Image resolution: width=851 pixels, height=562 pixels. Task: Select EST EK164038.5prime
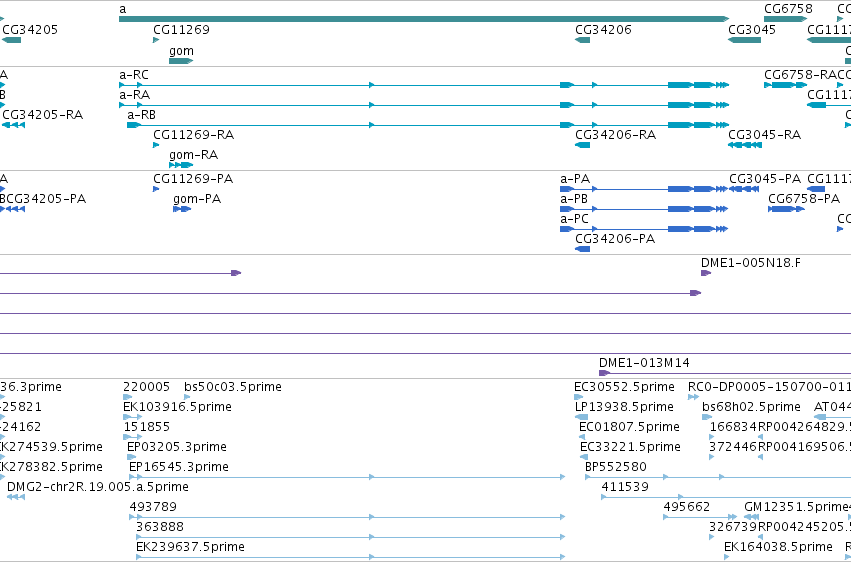[x=727, y=557]
